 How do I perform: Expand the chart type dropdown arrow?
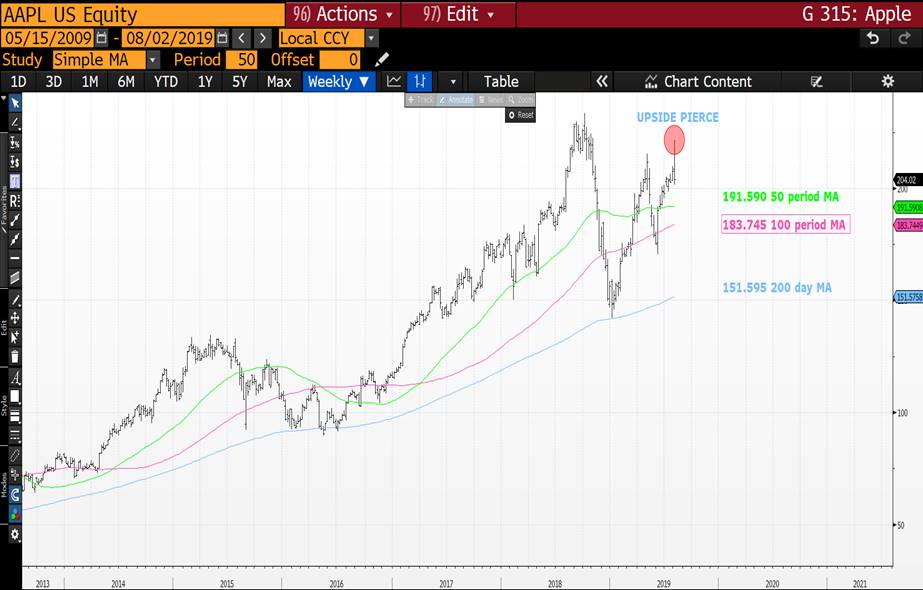[x=453, y=81]
